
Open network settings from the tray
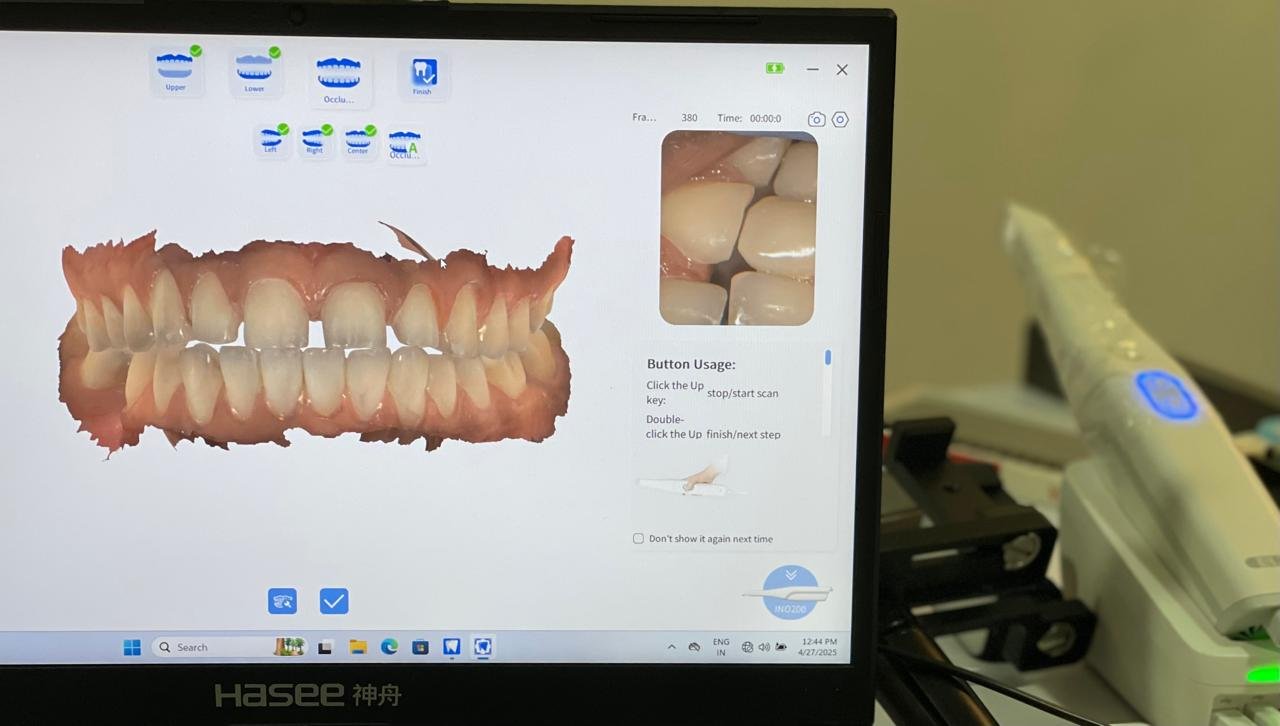click(x=747, y=647)
